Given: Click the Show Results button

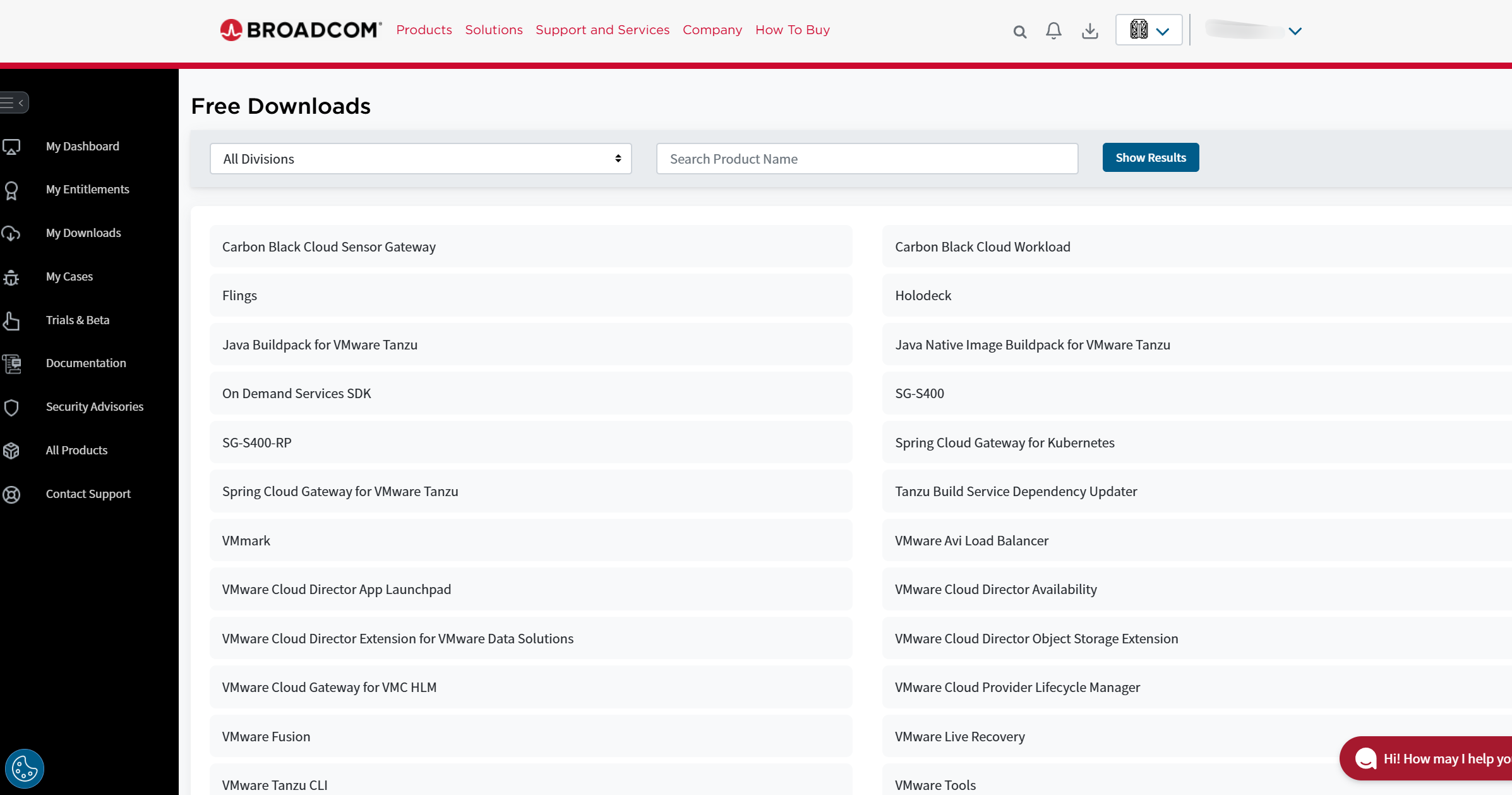Looking at the screenshot, I should pos(1150,157).
